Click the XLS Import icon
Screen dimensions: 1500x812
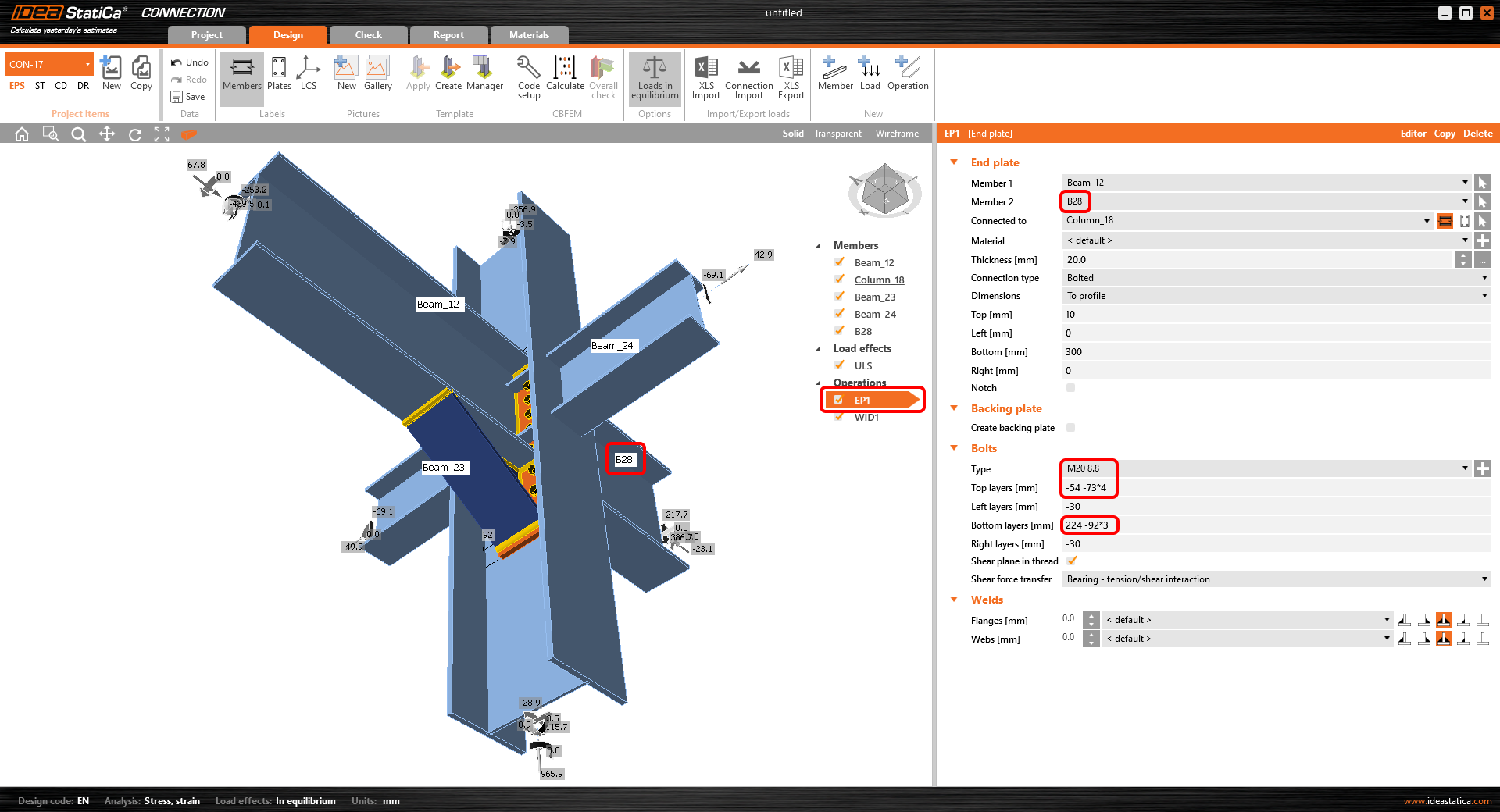click(x=705, y=76)
